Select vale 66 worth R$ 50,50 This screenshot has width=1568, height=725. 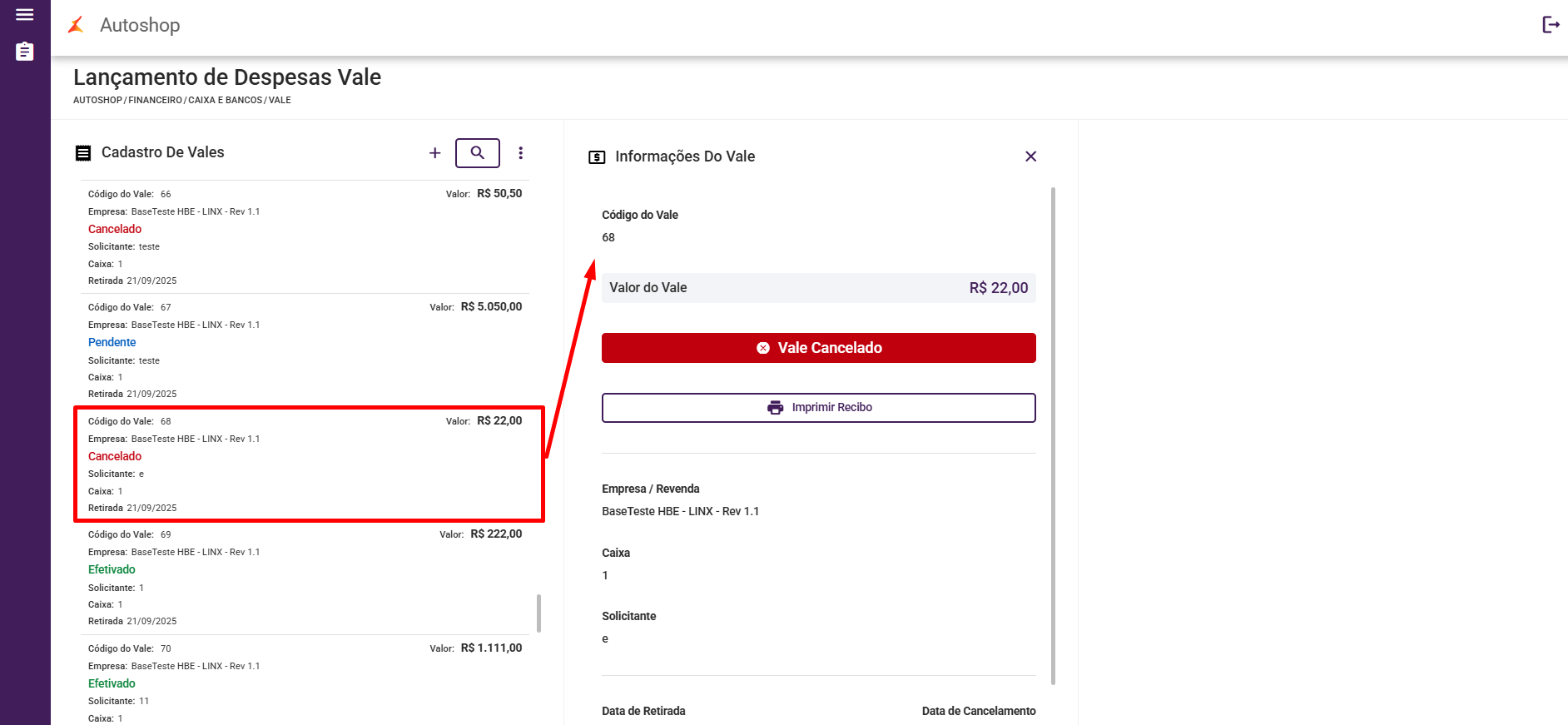pos(305,237)
